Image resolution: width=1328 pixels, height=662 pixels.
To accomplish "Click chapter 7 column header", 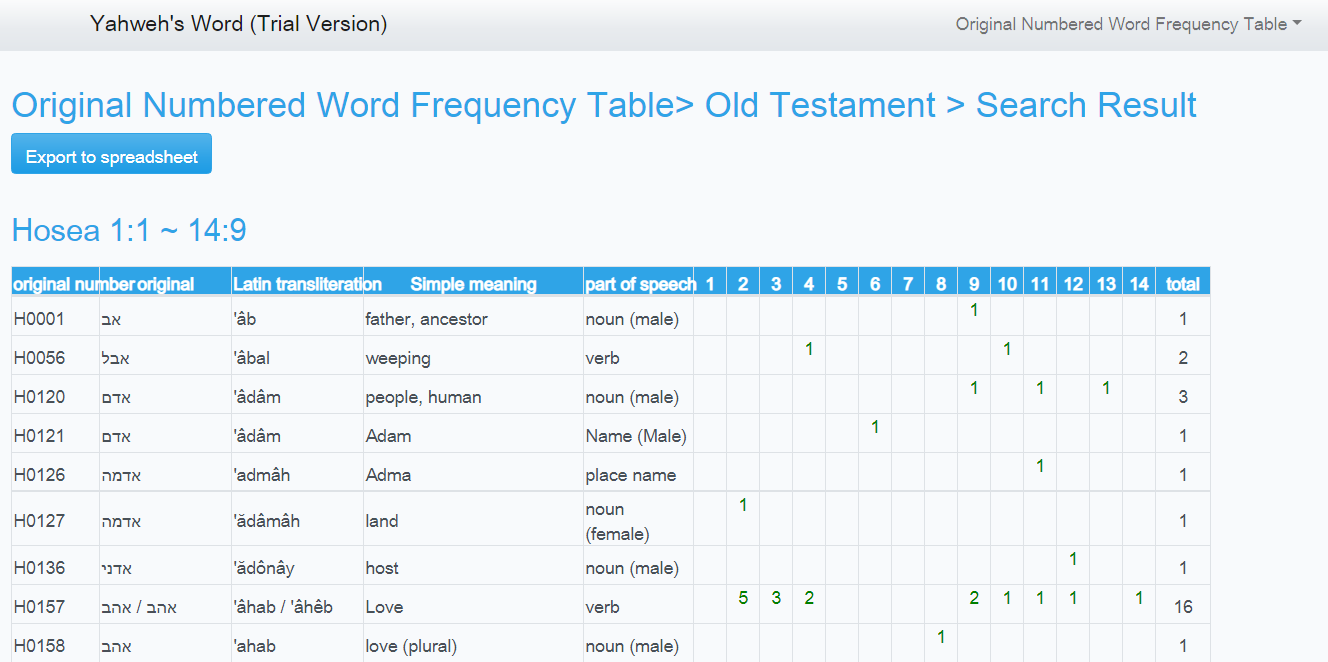I will pyautogui.click(x=908, y=284).
